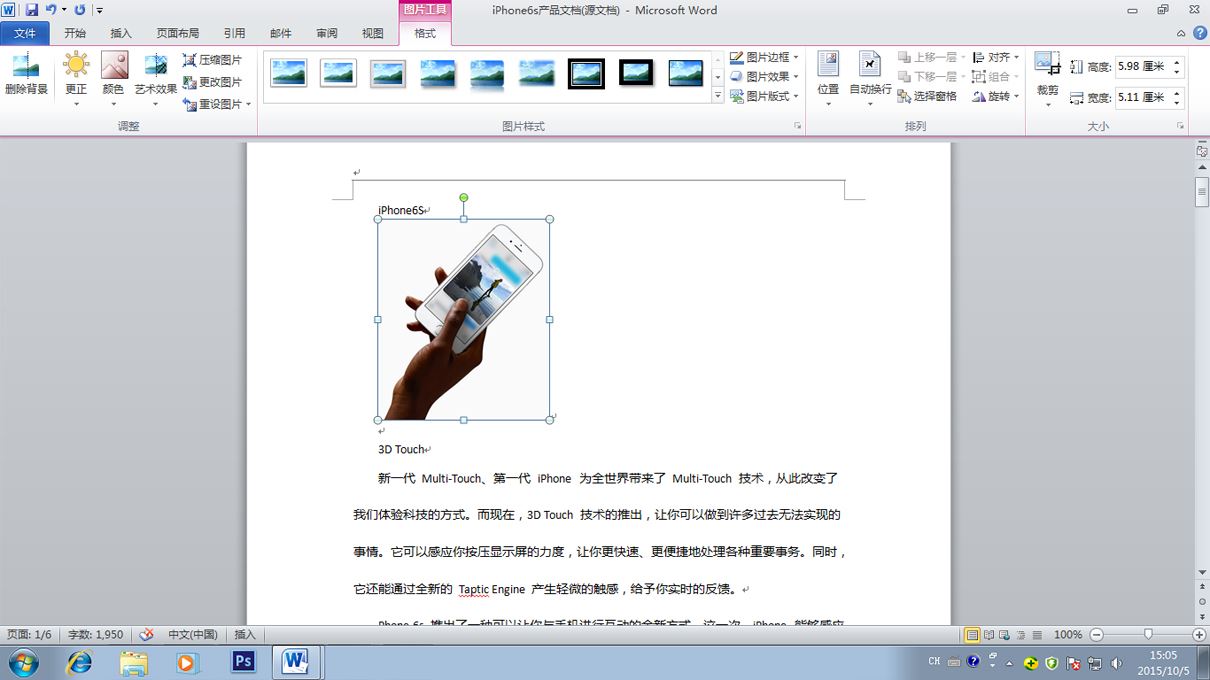Switch to the 视图 (View) tab
The width and height of the screenshot is (1210, 680).
(373, 33)
